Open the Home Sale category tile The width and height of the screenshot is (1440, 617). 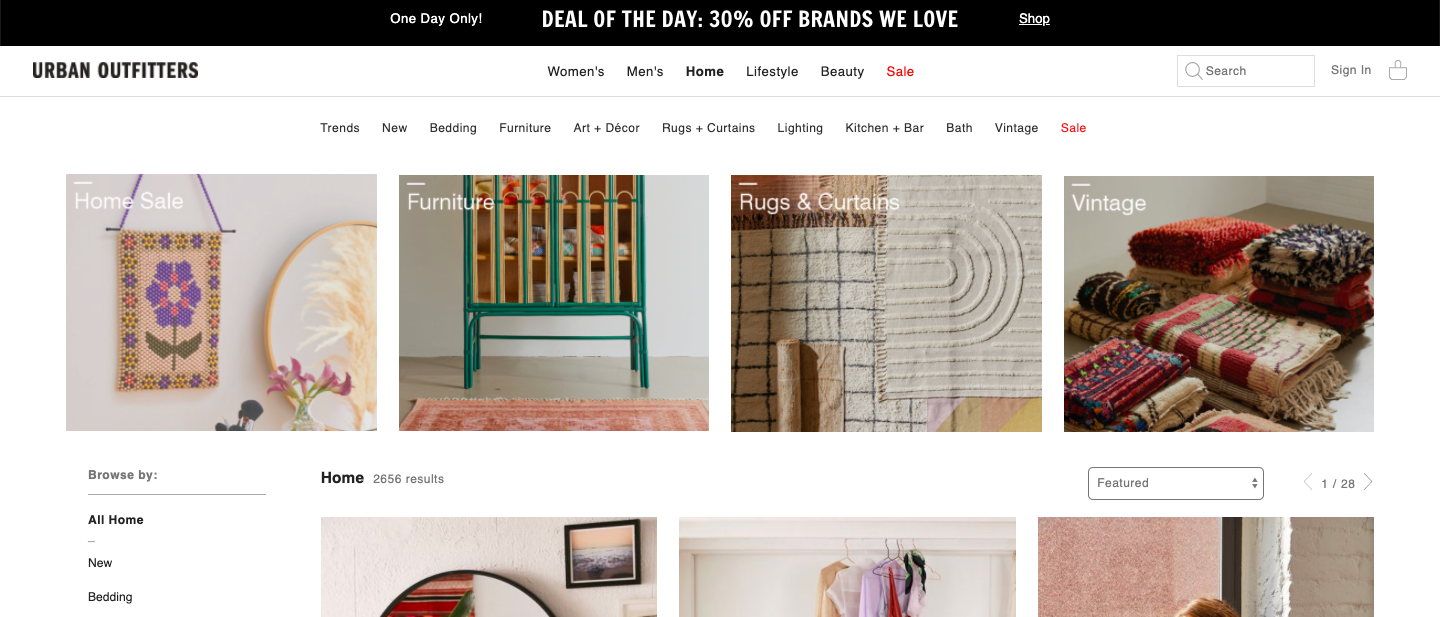(221, 303)
